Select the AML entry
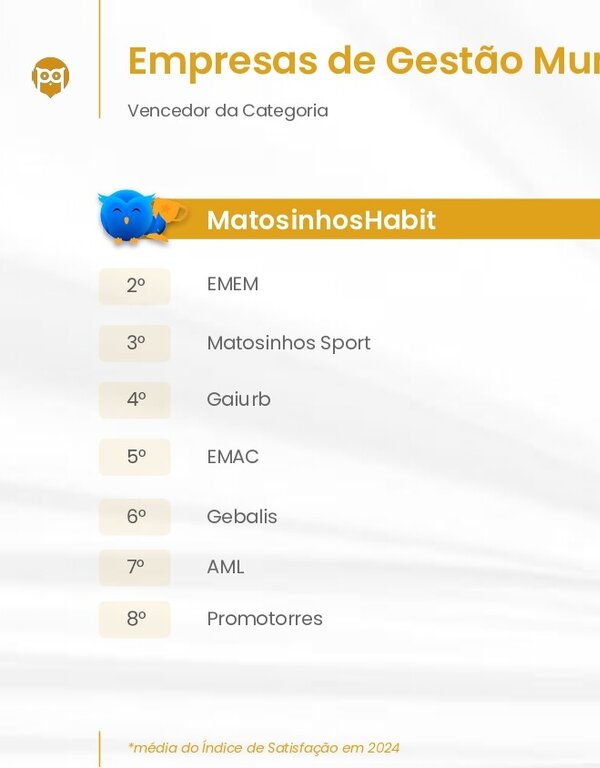Viewport: 600px width, 768px height. [x=225, y=567]
